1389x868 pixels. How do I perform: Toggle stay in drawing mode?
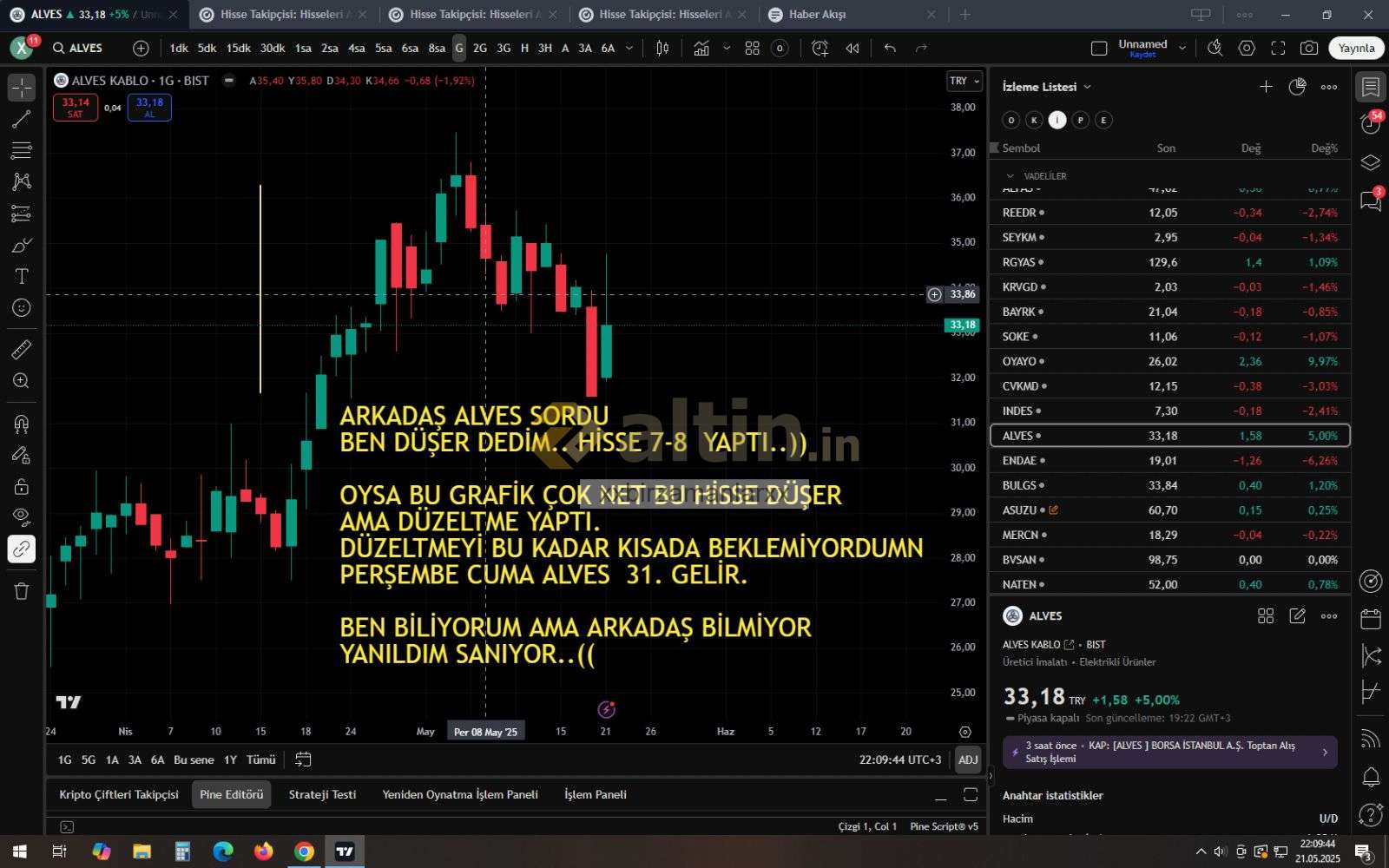point(22,455)
